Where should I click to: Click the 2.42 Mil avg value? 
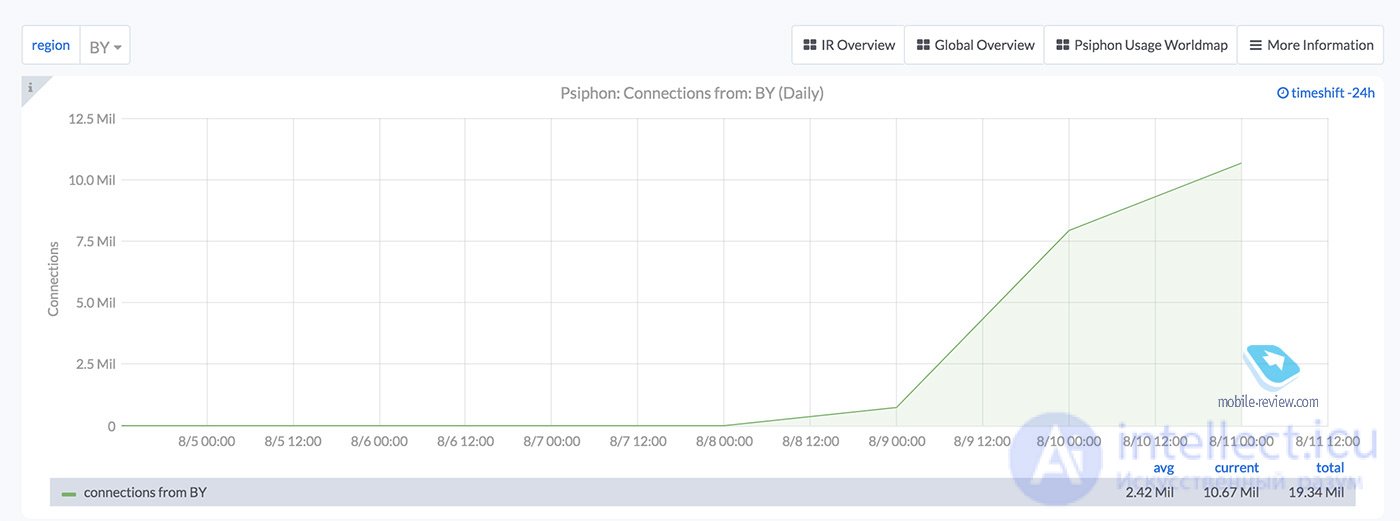(x=1150, y=492)
